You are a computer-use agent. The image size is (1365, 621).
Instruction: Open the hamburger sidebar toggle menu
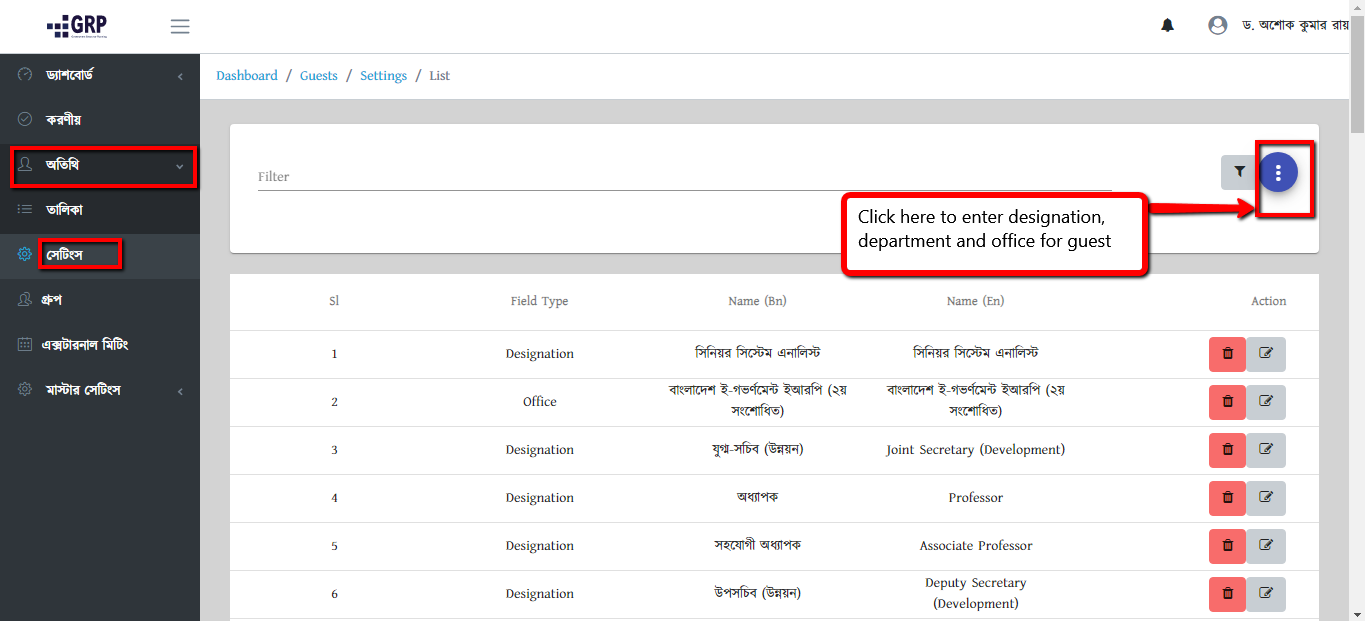pyautogui.click(x=180, y=26)
